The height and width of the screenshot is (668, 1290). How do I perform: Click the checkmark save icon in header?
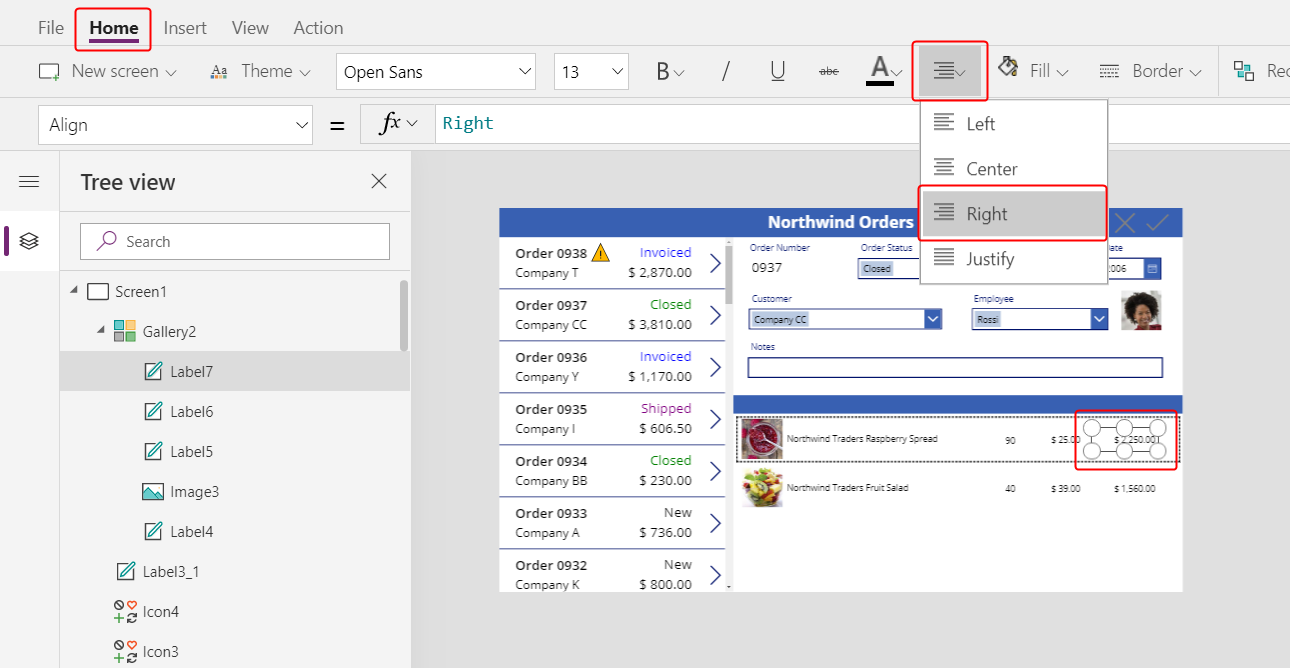pos(1157,222)
